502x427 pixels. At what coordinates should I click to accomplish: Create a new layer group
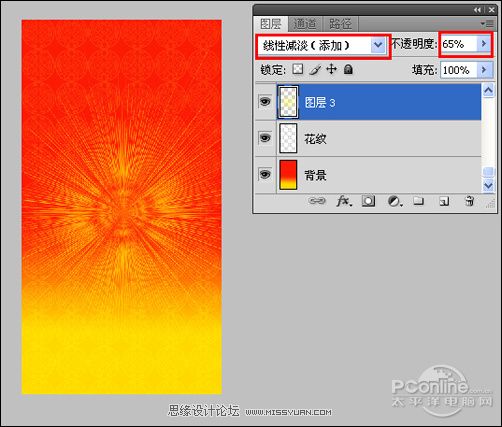pos(418,201)
